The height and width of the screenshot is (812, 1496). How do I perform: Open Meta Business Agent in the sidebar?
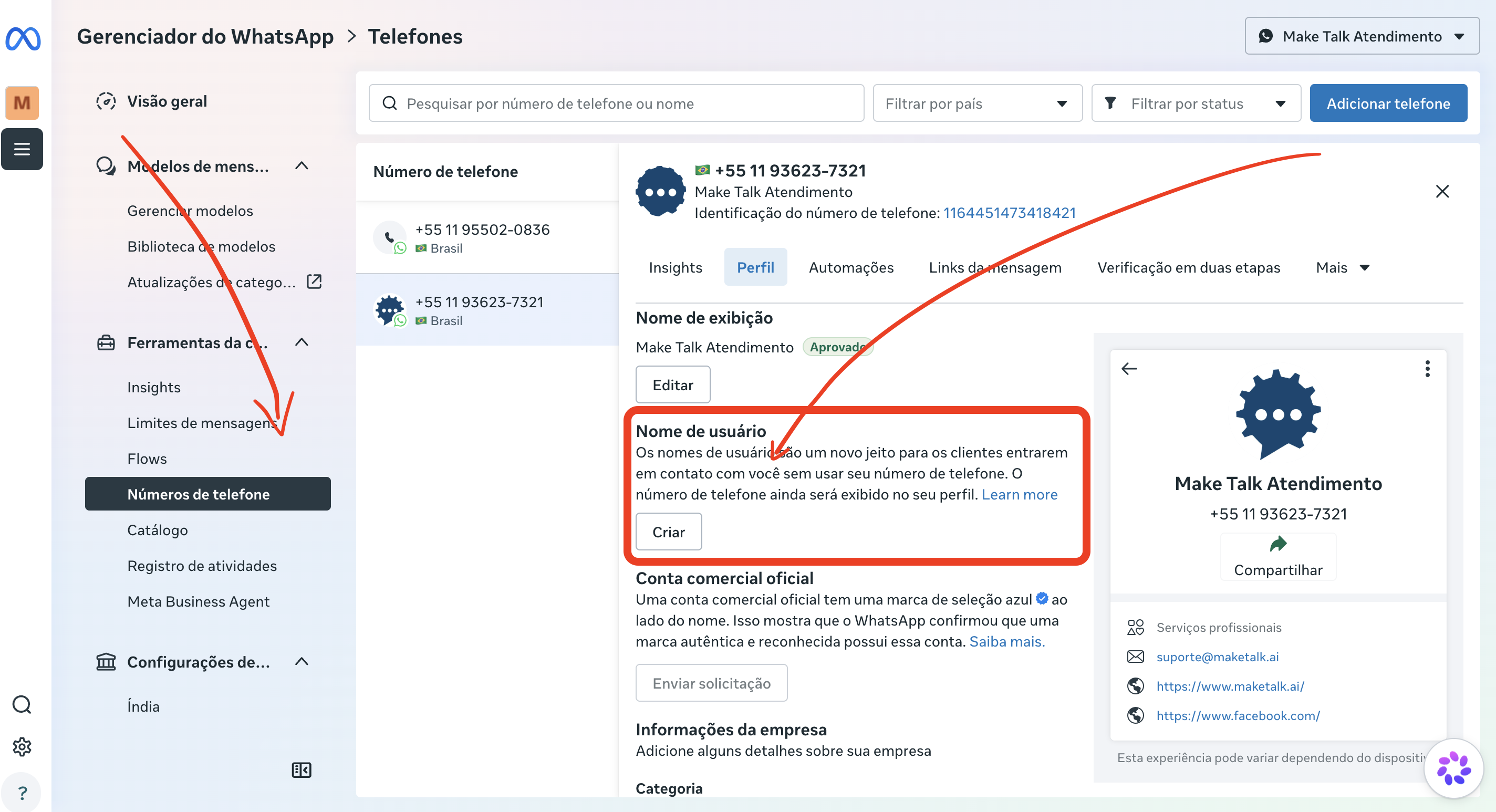(x=198, y=602)
